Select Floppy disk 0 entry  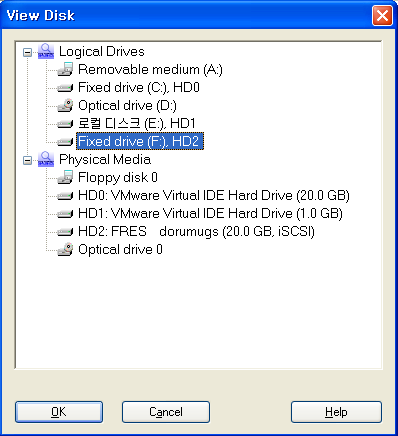118,178
